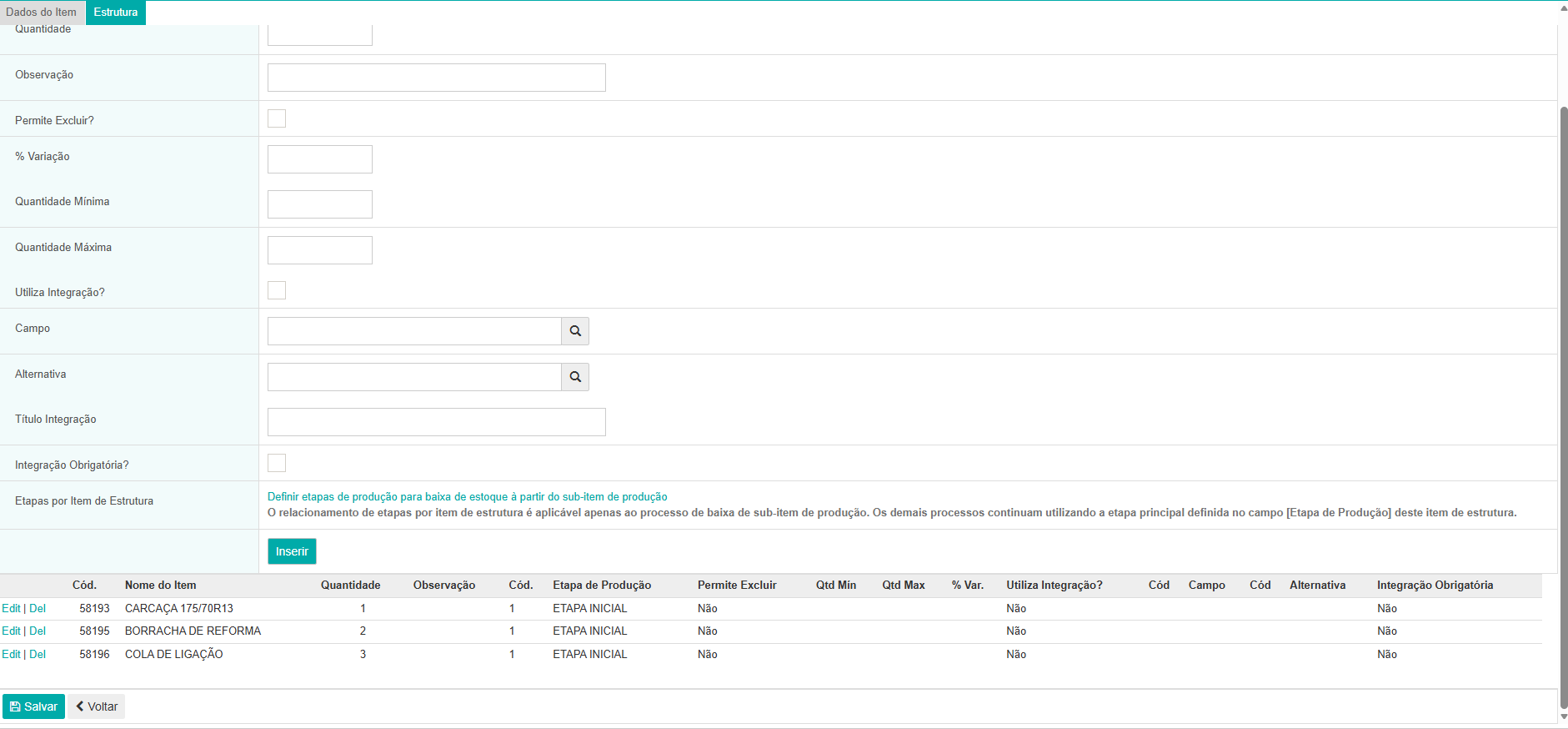Screen dimensions: 1568x729
Task: Enable the Utiliza Integração checkbox
Action: tap(277, 290)
